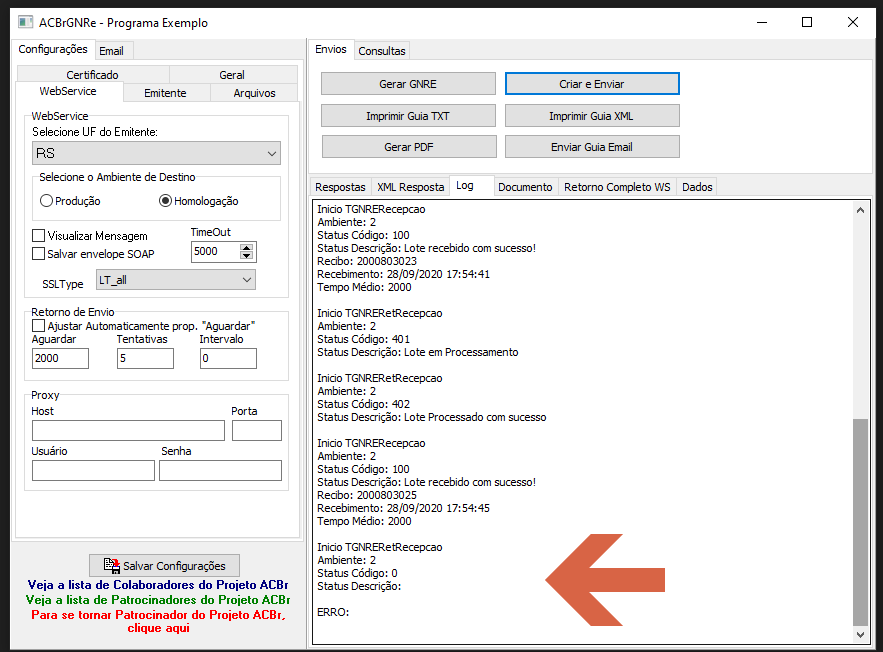
Task: Open the XML Resposta tab
Action: [411, 187]
